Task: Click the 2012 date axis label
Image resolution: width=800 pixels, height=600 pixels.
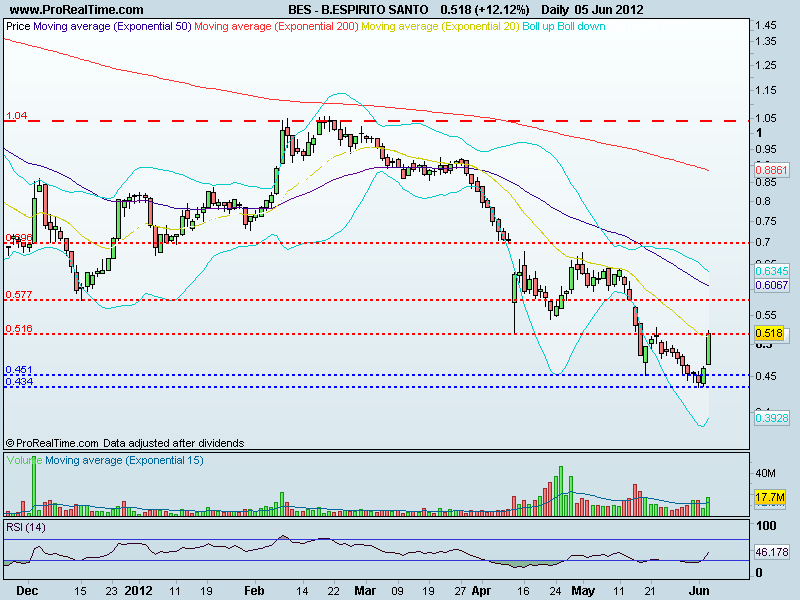Action: pyautogui.click(x=139, y=591)
